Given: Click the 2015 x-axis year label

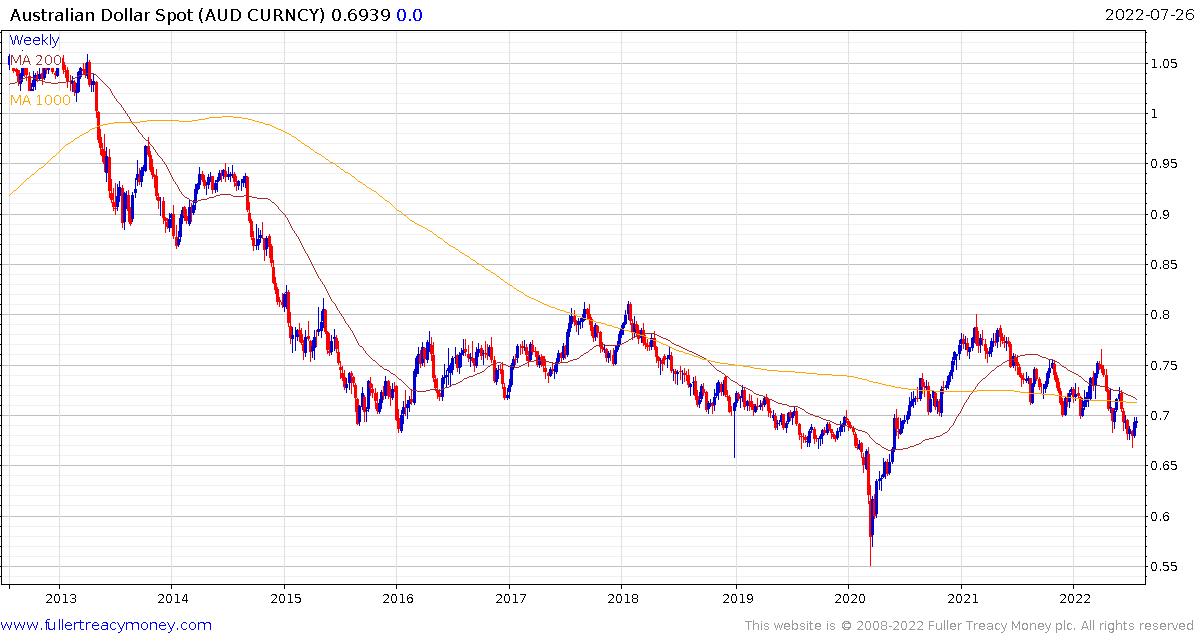Looking at the screenshot, I should click(284, 599).
